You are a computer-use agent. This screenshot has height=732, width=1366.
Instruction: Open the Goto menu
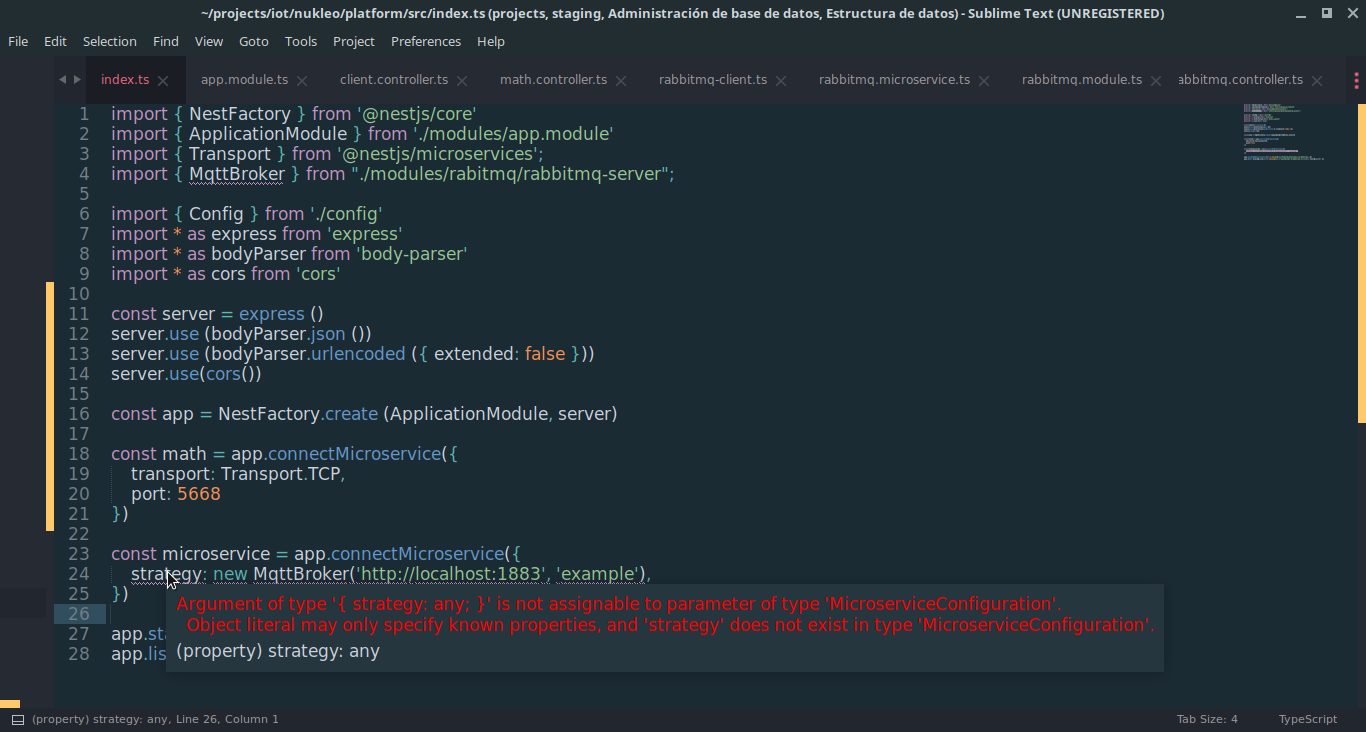pyautogui.click(x=254, y=41)
